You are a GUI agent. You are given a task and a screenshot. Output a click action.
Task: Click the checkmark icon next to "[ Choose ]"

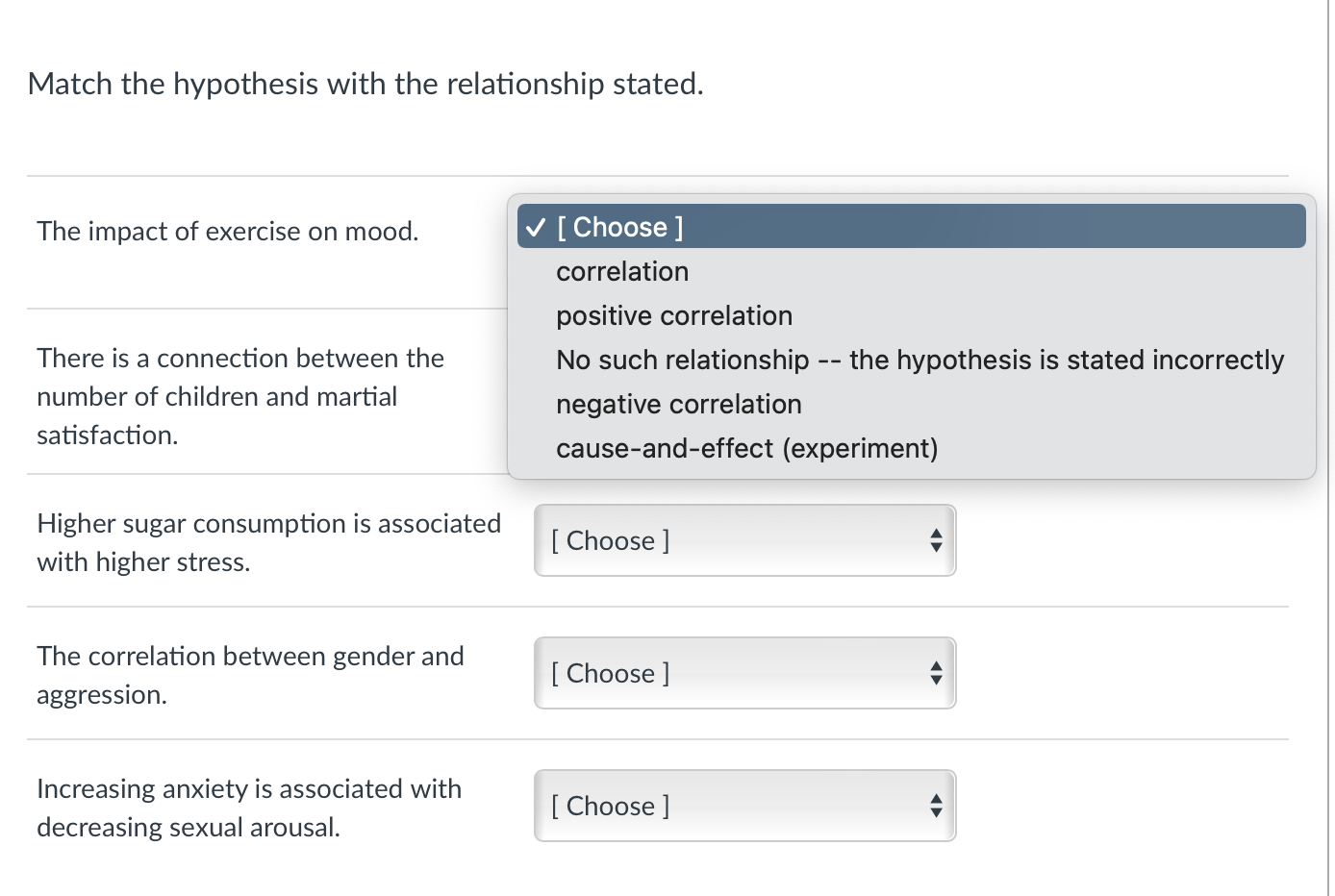tap(536, 227)
